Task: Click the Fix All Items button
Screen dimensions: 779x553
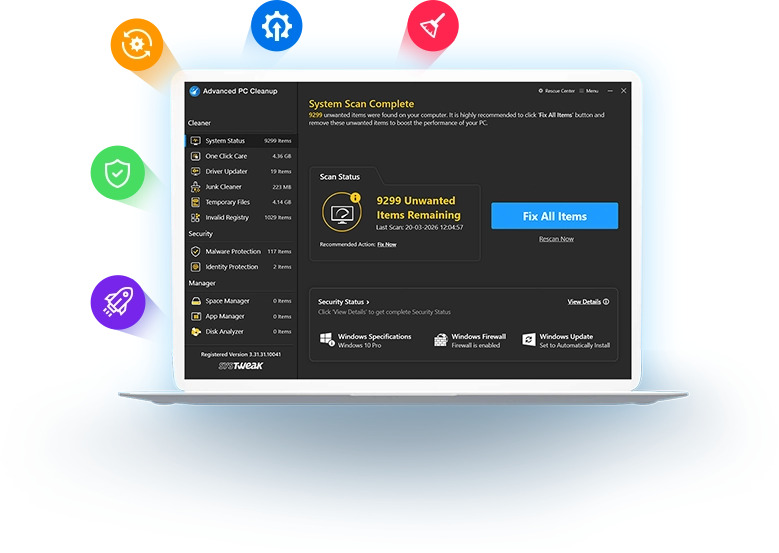Action: (554, 216)
